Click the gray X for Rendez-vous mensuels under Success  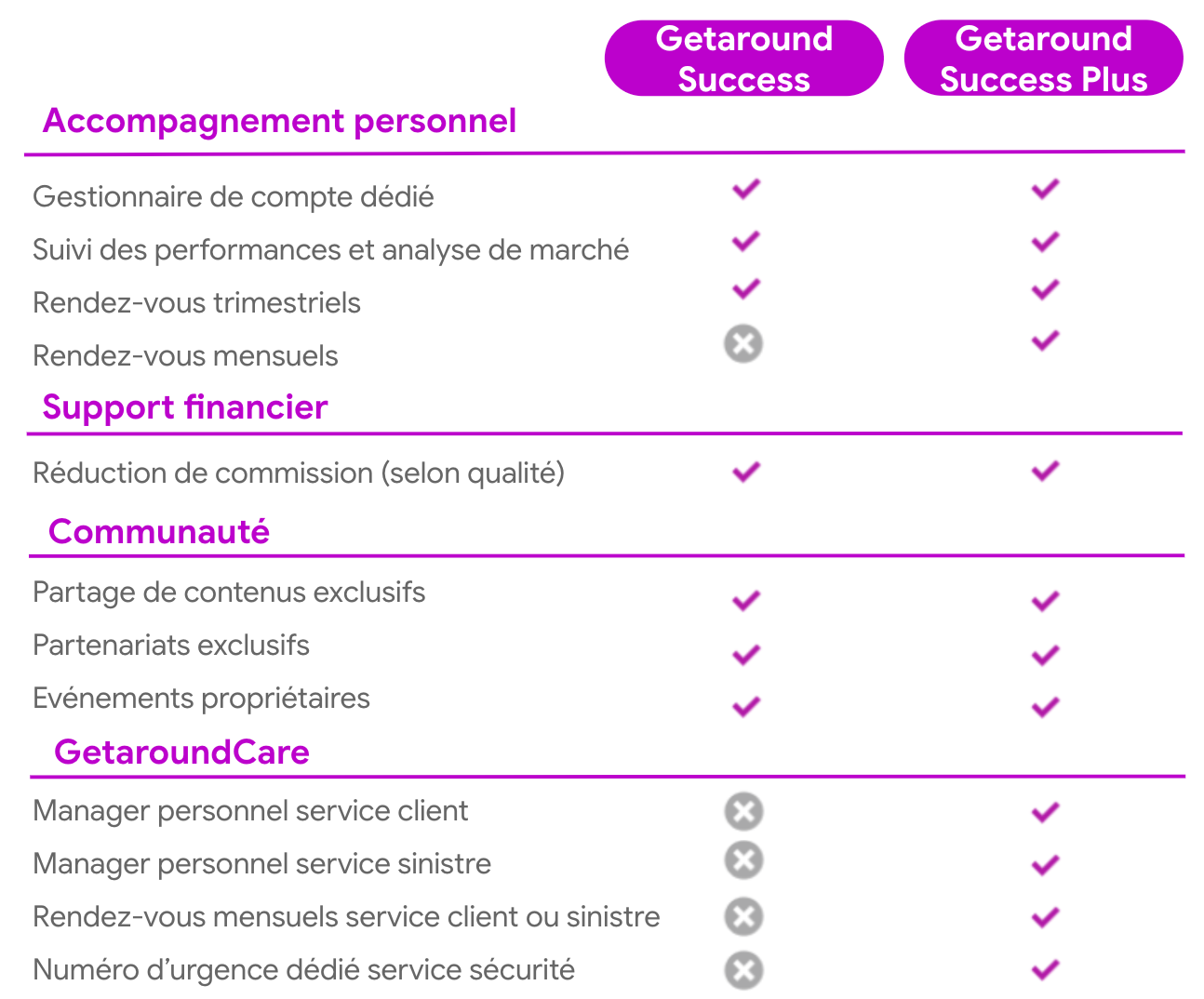pyautogui.click(x=743, y=344)
